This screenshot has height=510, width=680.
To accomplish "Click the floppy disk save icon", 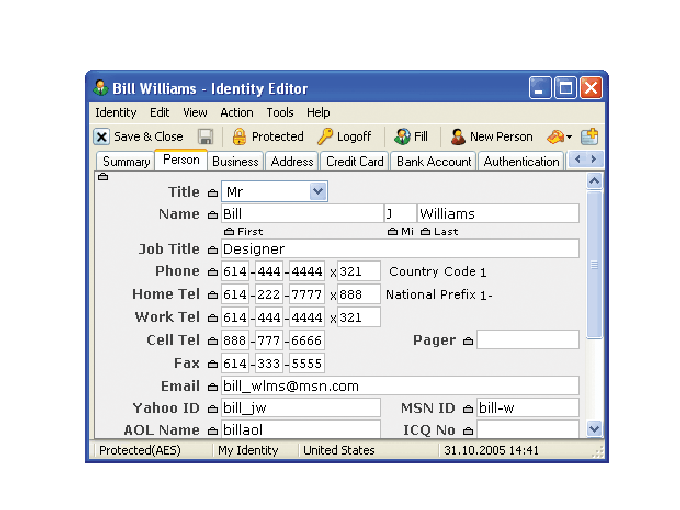I will tap(205, 137).
